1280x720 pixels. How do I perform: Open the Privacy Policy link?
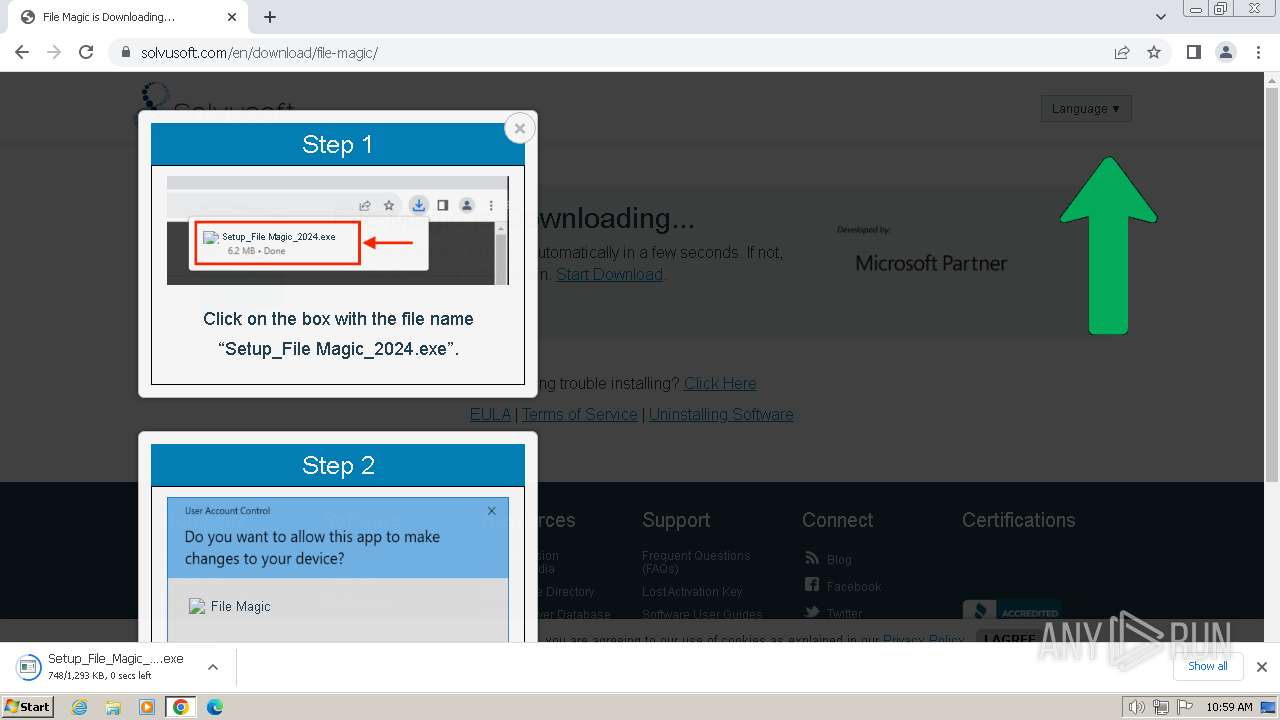[923, 640]
